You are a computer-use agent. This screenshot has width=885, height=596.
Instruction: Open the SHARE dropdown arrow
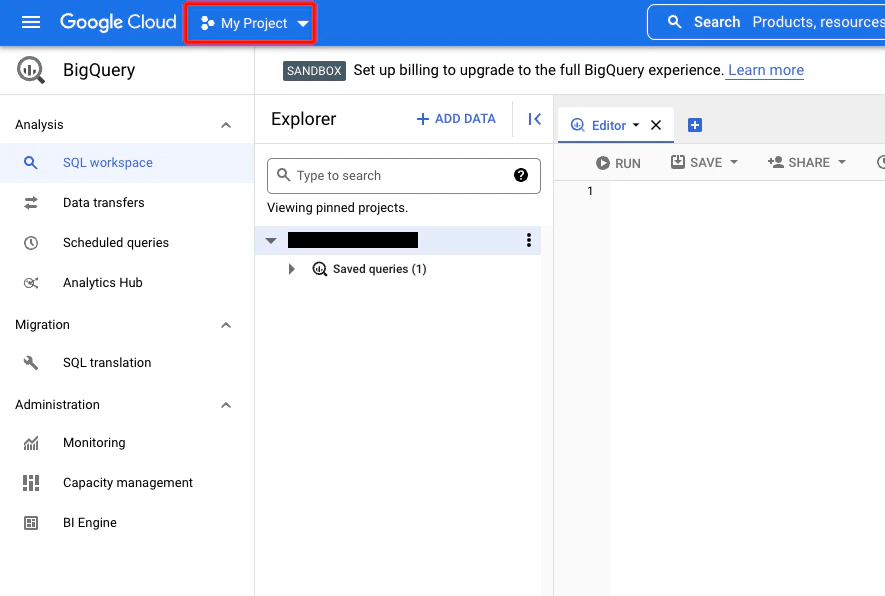coord(842,163)
